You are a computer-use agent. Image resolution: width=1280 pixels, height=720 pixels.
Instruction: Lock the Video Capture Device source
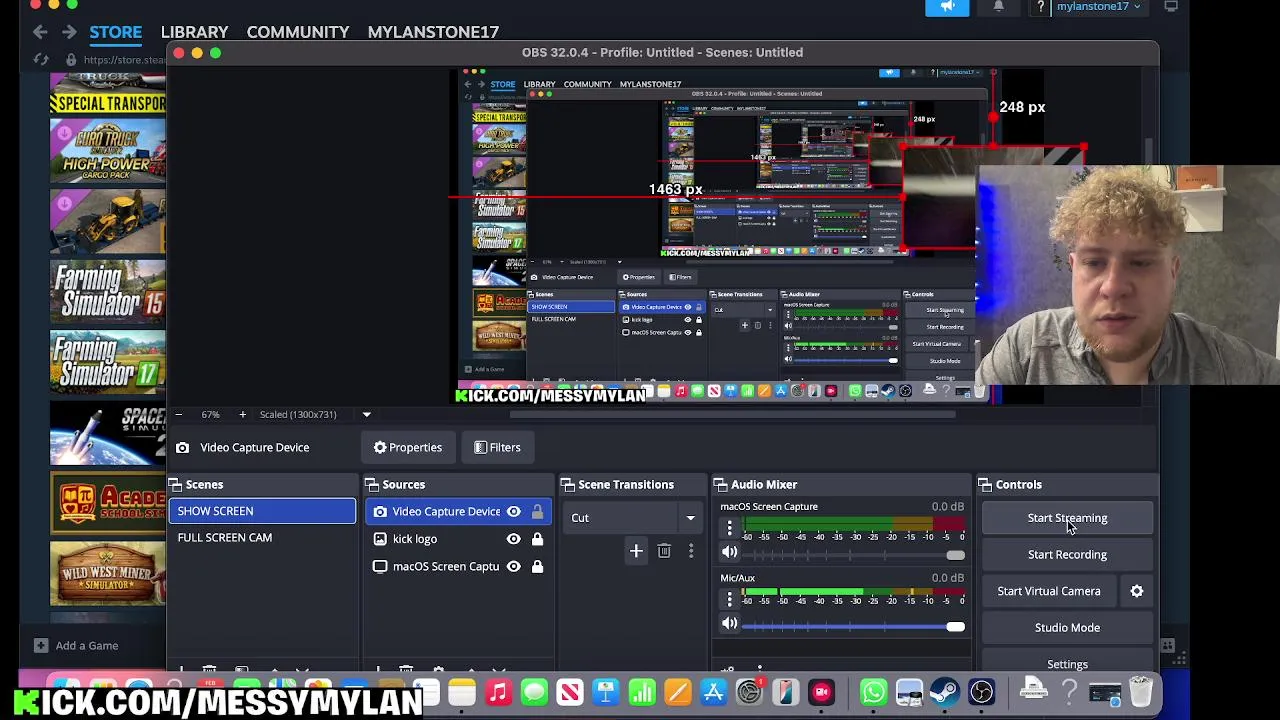point(537,512)
